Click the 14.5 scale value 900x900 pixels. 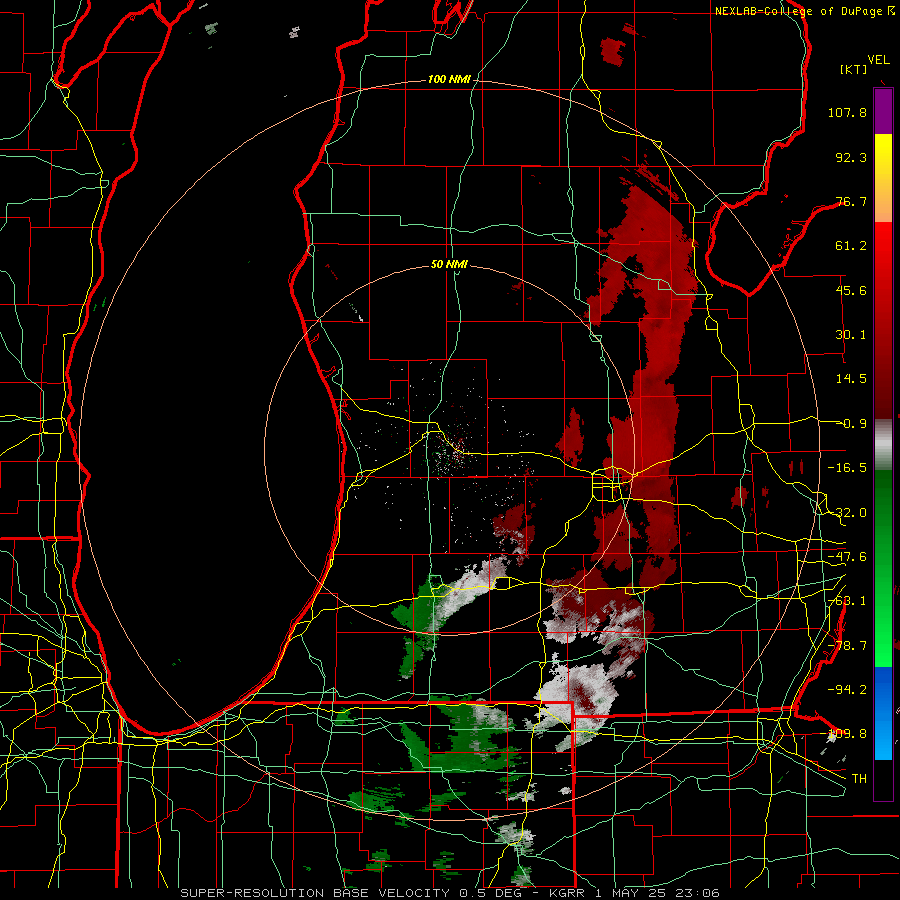tap(851, 379)
